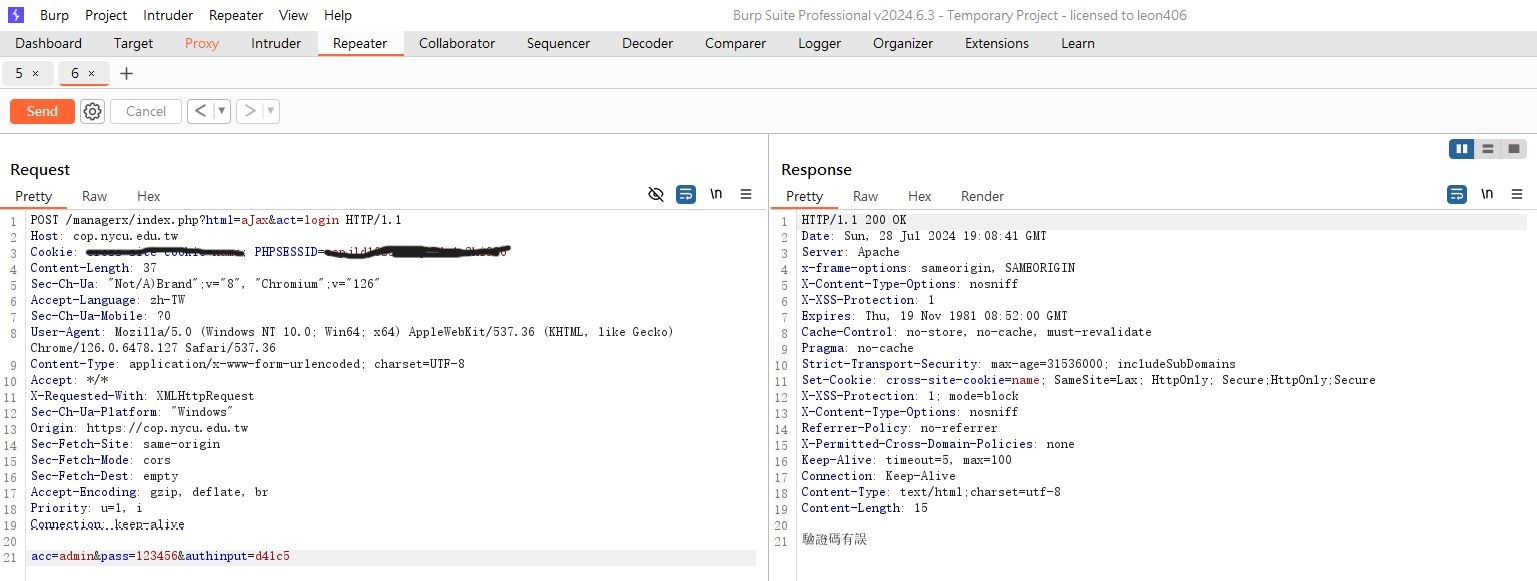Click the Content-Length: 15 response header

[864, 508]
